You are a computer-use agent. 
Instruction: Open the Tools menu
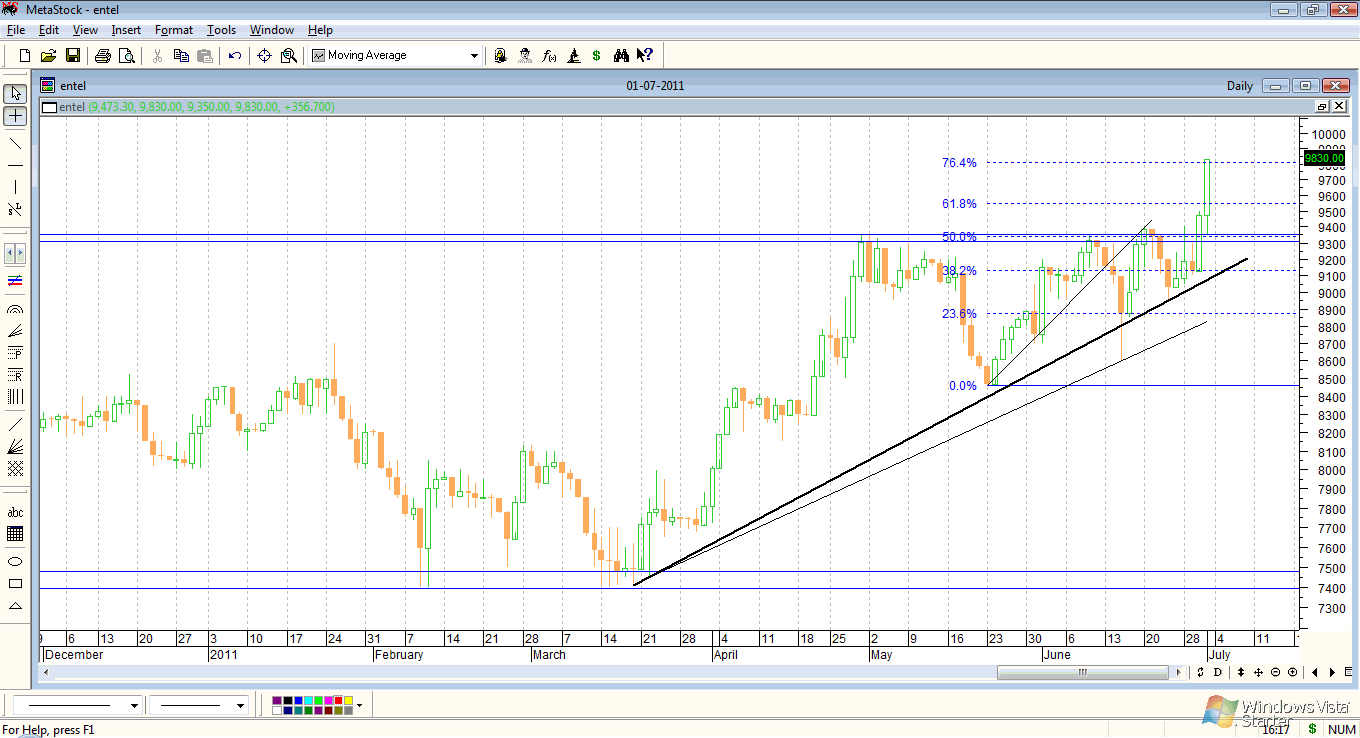click(x=221, y=30)
